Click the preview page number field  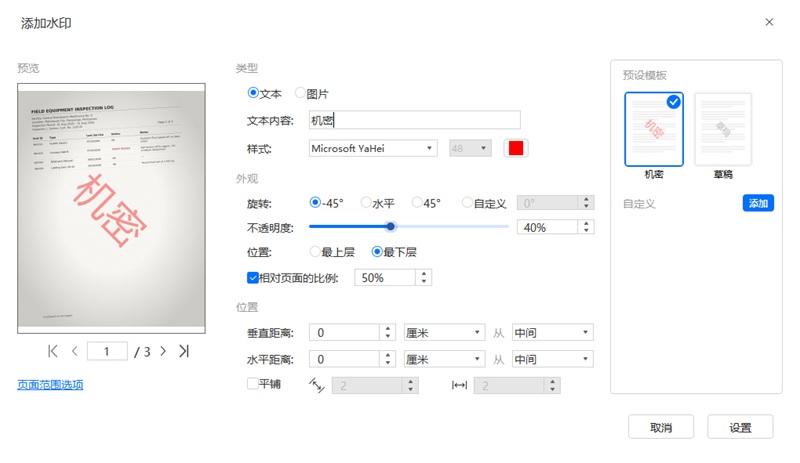point(107,351)
